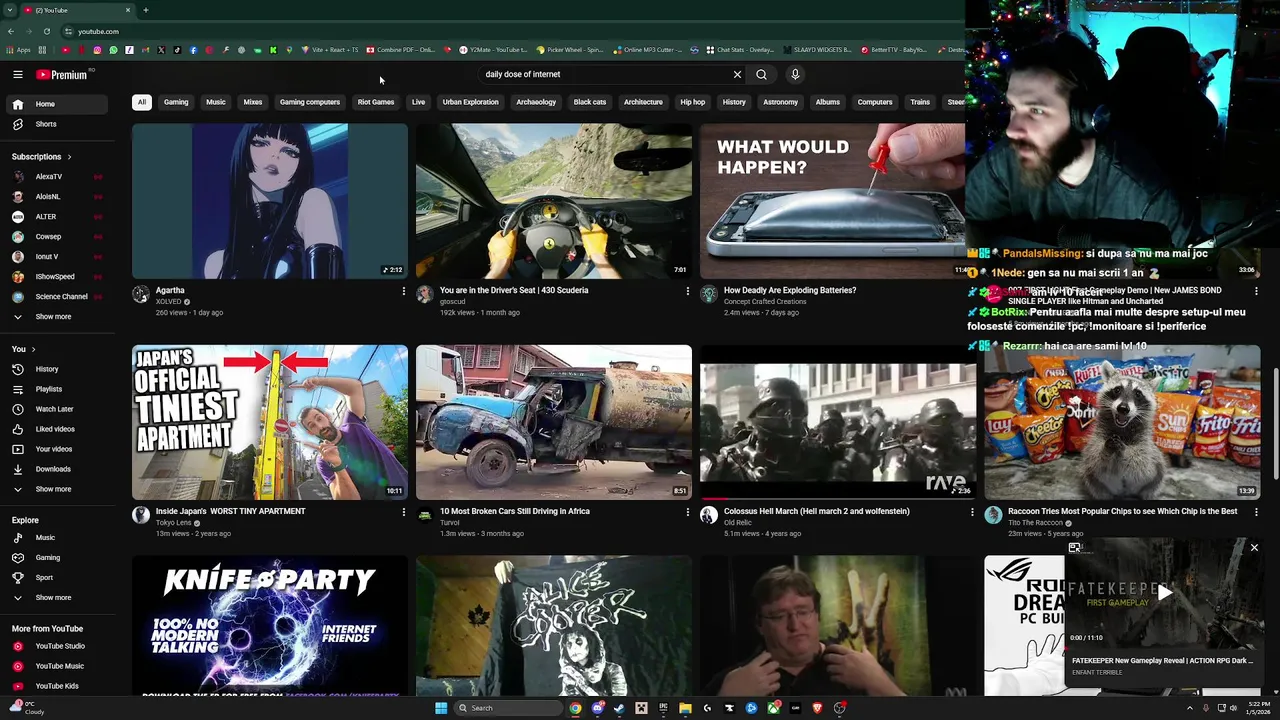Expand the You section arrow
Screen dimensions: 1280x720
point(33,349)
